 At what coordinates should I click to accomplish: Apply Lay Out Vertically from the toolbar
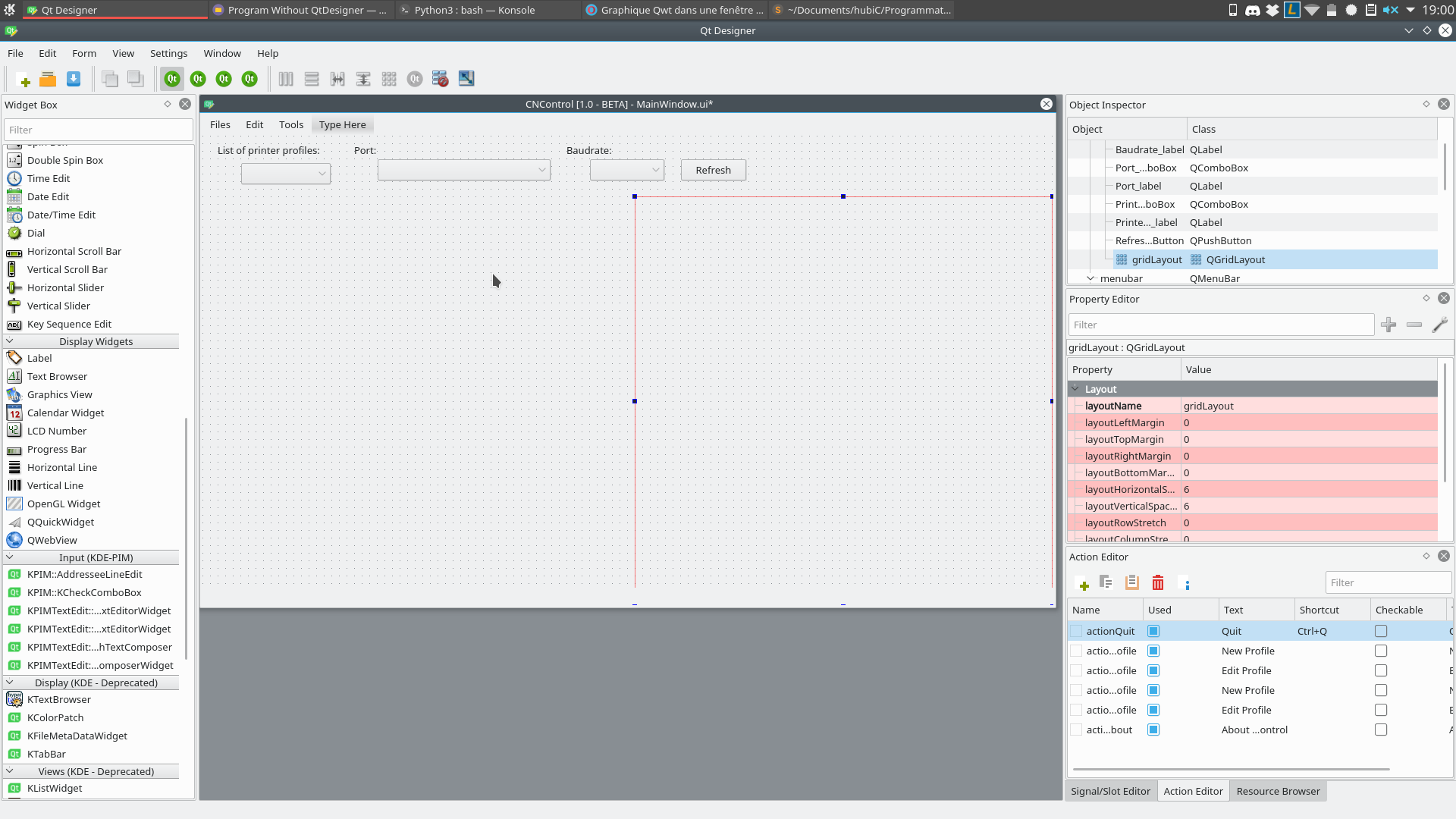(x=312, y=79)
